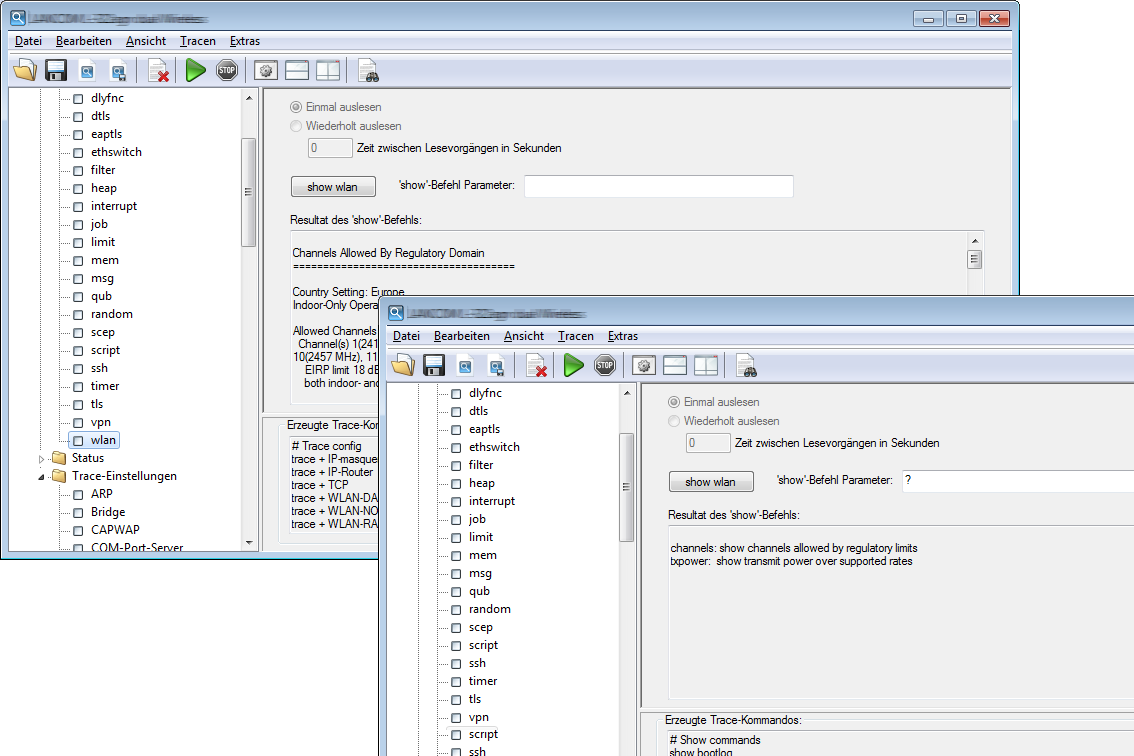Enable the ARP checkbox under Trace-Einstellungen
The image size is (1134, 756).
point(78,494)
